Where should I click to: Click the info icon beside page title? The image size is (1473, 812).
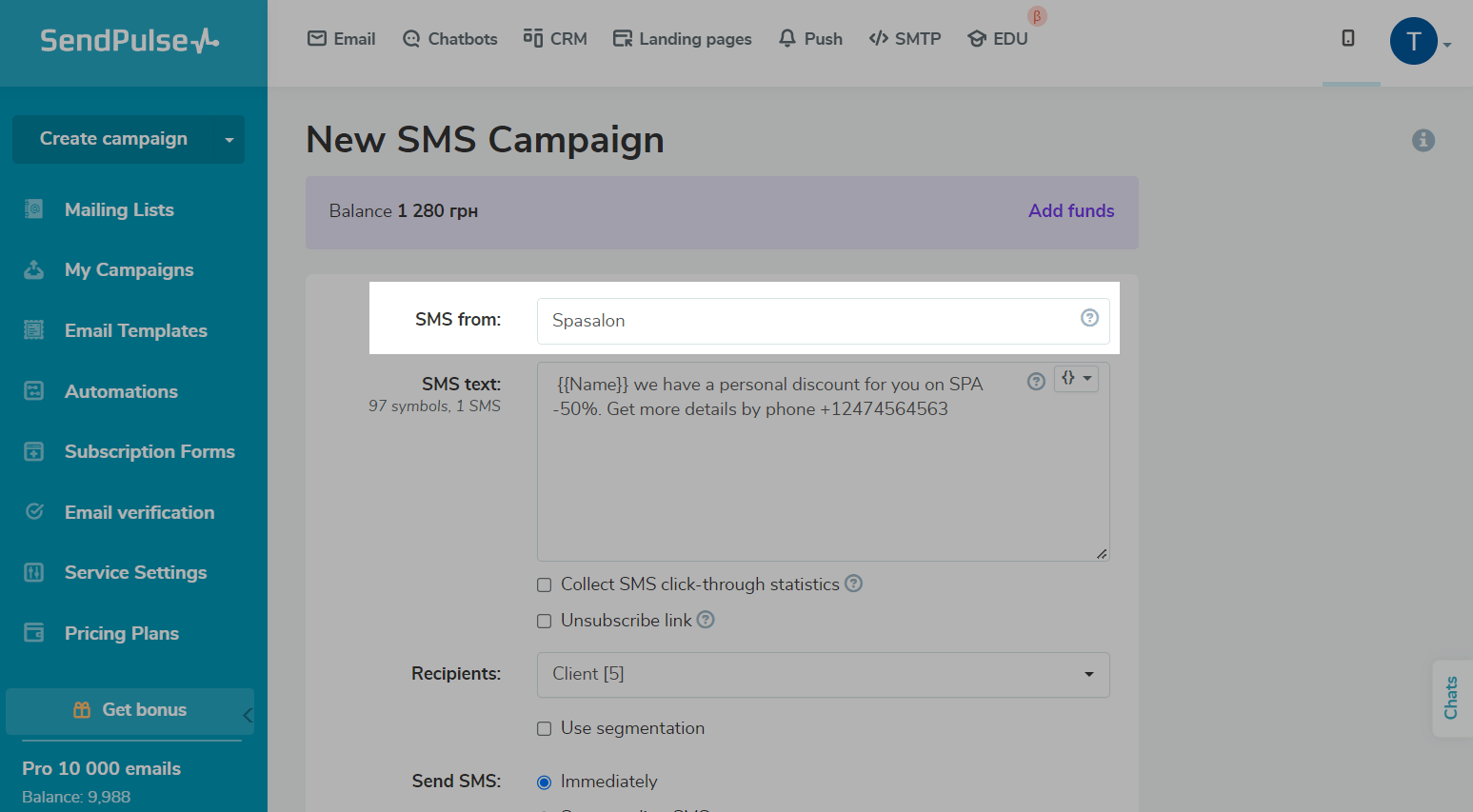(x=1423, y=140)
